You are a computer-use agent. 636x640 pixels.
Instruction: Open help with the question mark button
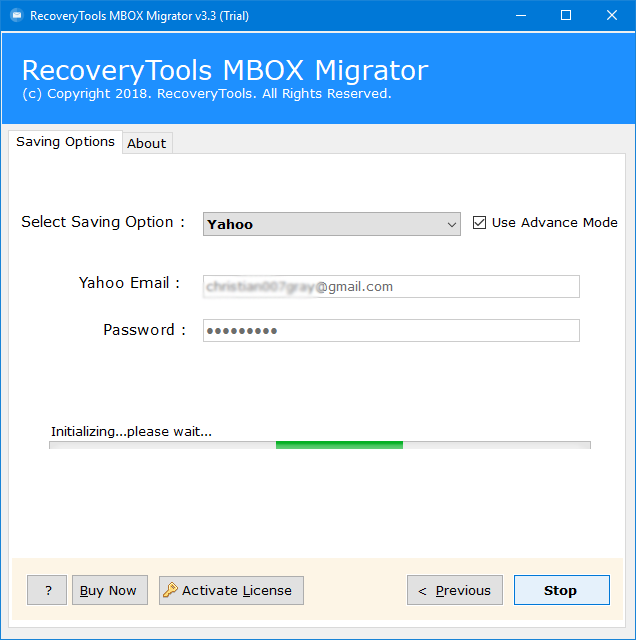47,590
